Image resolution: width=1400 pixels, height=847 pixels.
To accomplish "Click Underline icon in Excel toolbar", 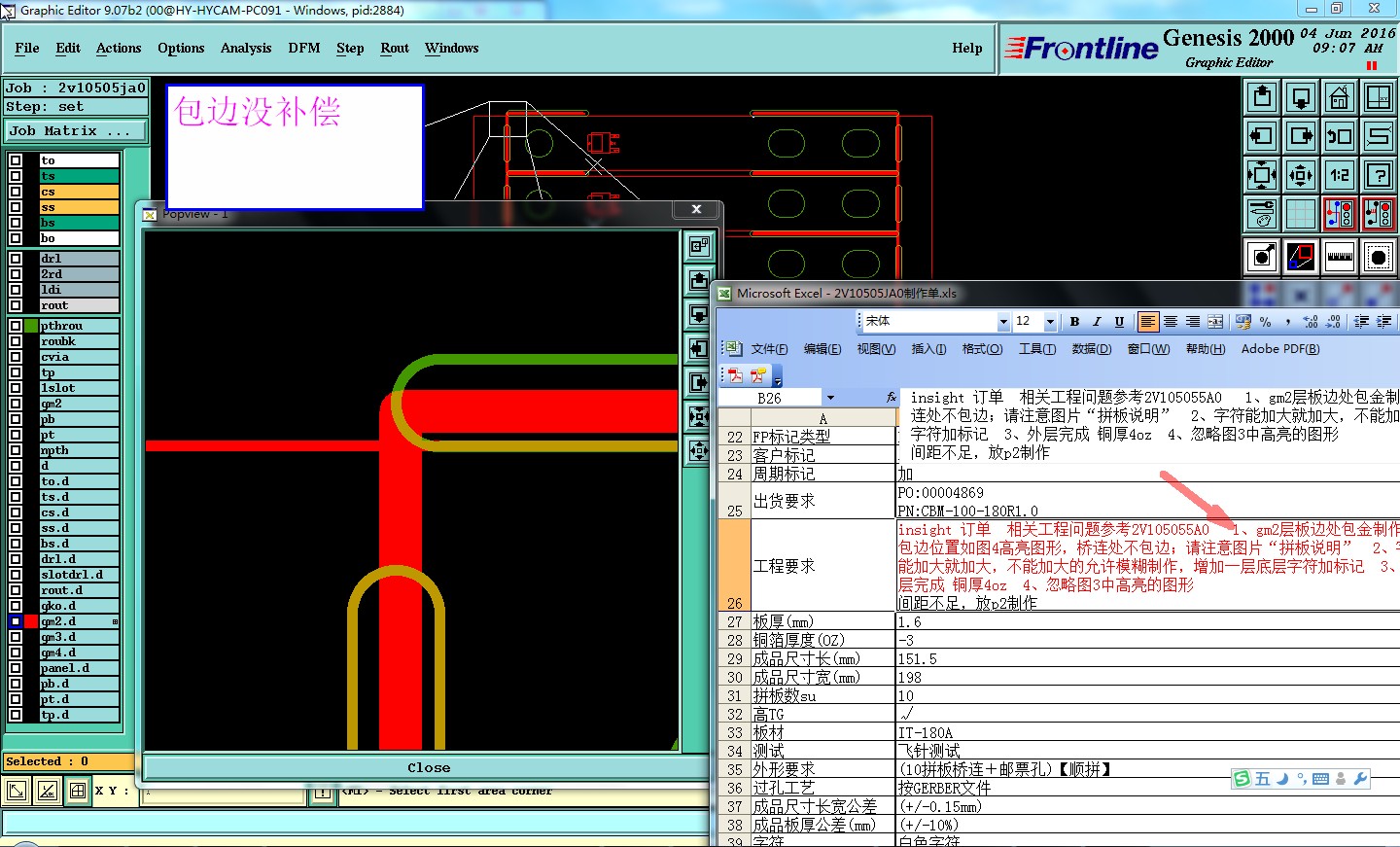I will pyautogui.click(x=1119, y=322).
